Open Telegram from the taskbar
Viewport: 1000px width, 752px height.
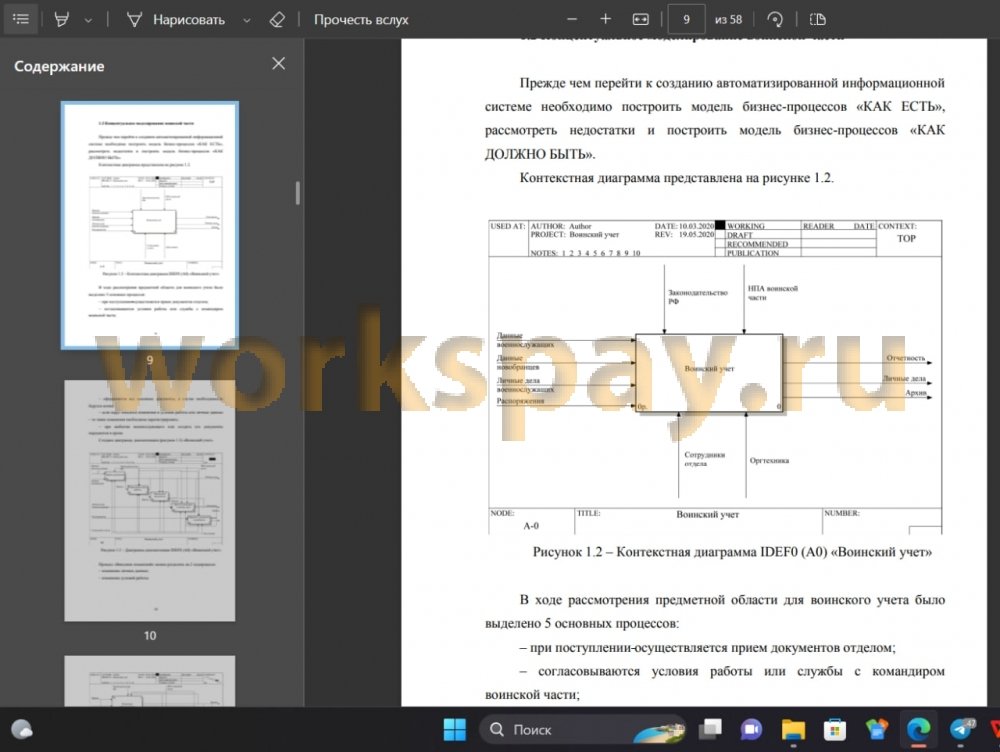[960, 729]
